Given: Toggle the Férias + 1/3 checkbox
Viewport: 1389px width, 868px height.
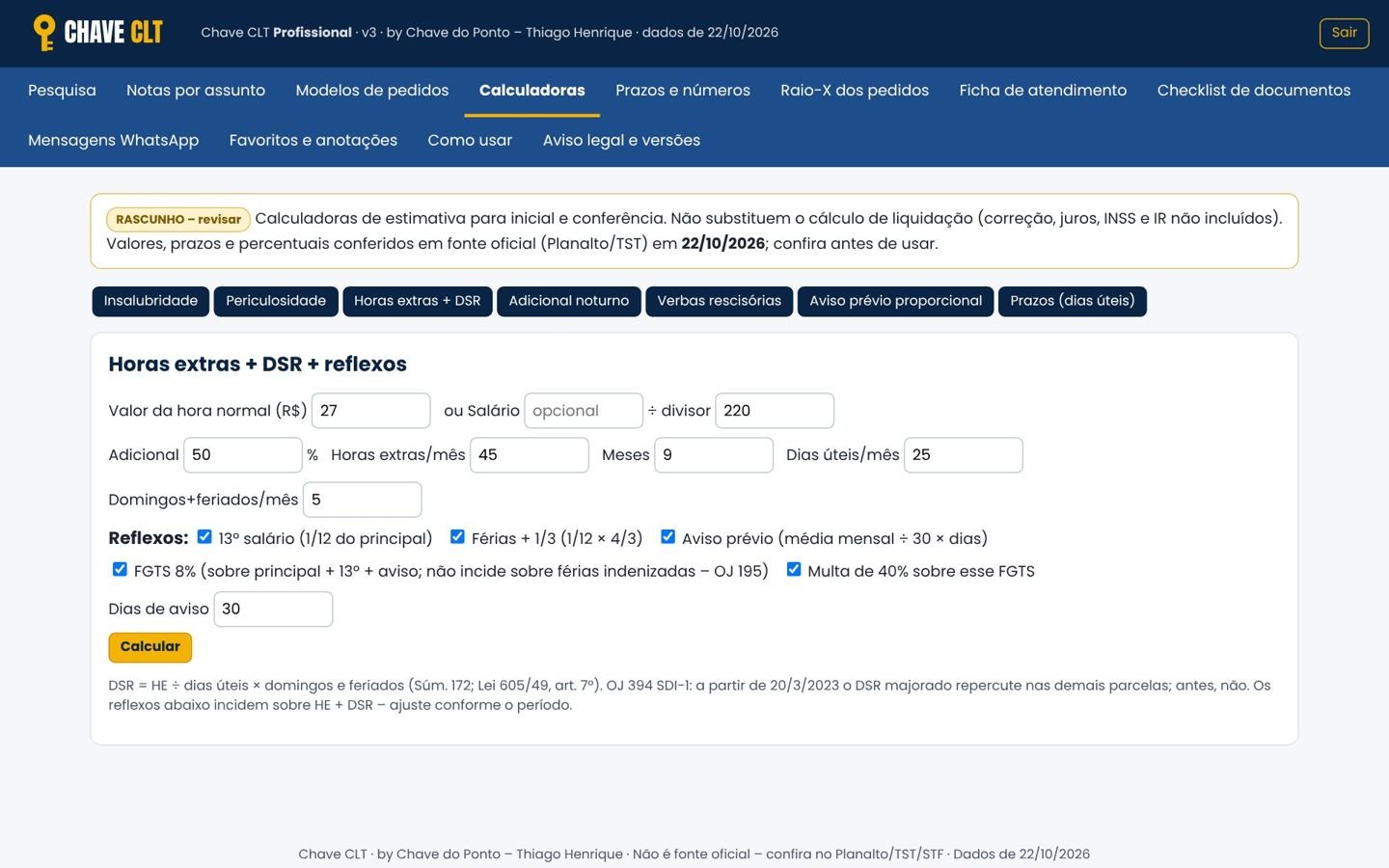Looking at the screenshot, I should [457, 537].
